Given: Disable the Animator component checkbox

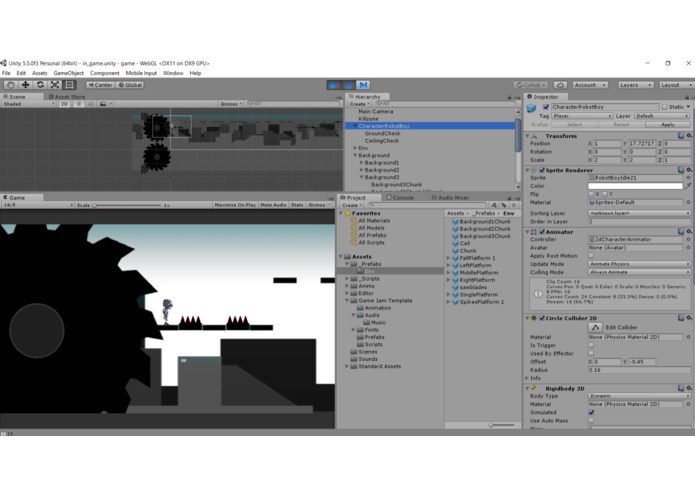Looking at the screenshot, I should point(542,232).
